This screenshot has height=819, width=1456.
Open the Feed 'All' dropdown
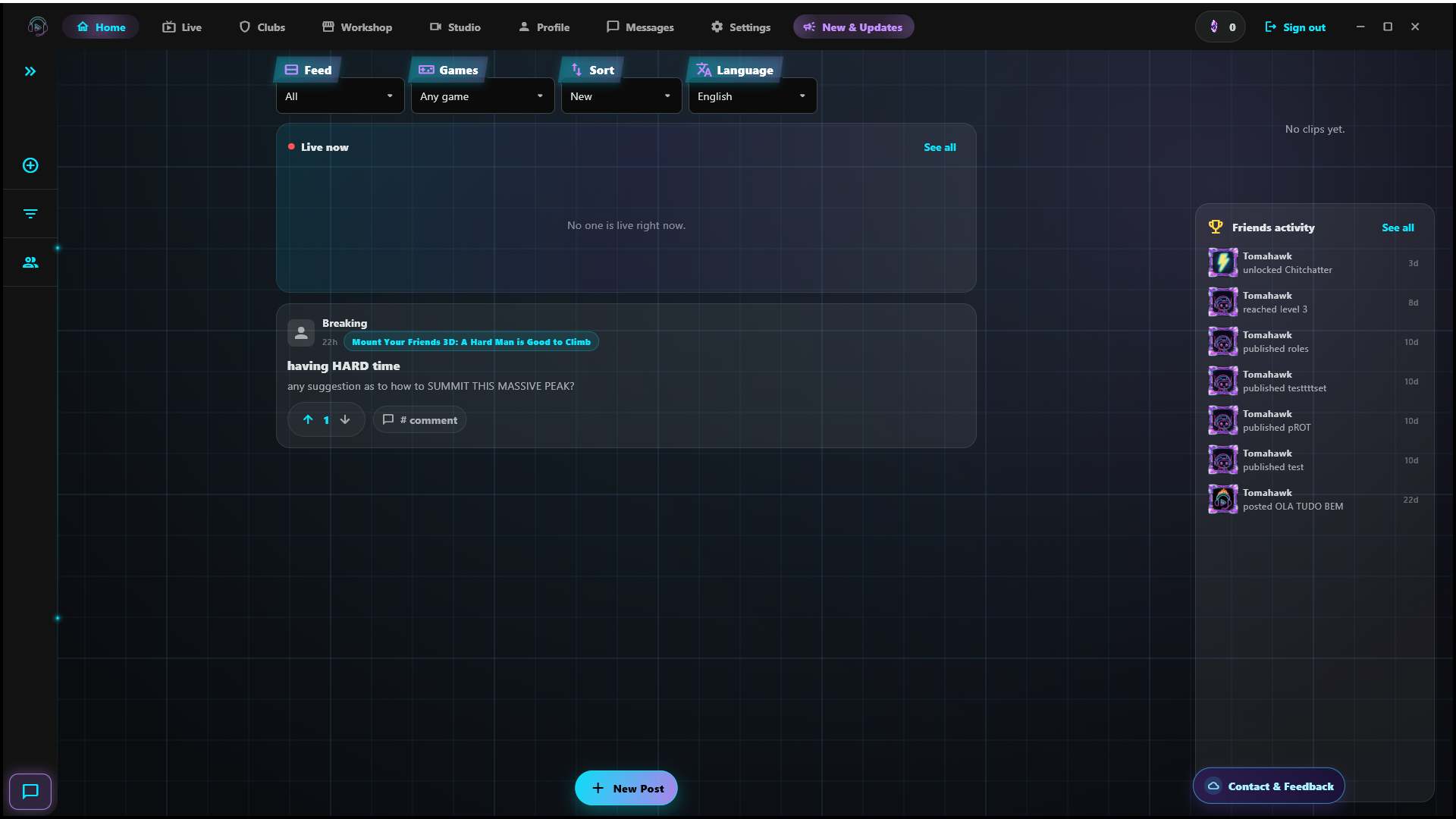(x=340, y=96)
